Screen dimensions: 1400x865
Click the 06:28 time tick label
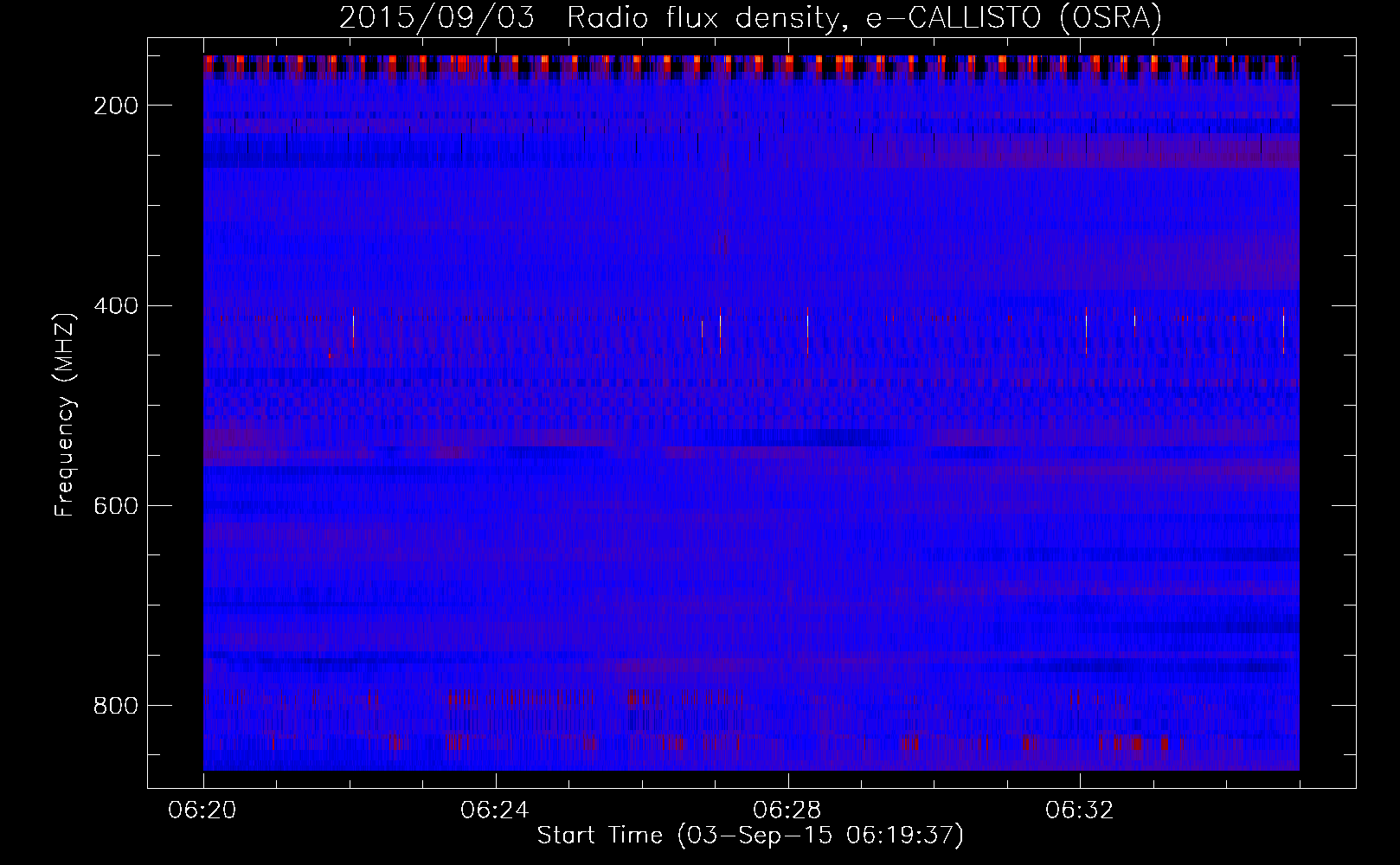coord(787,811)
